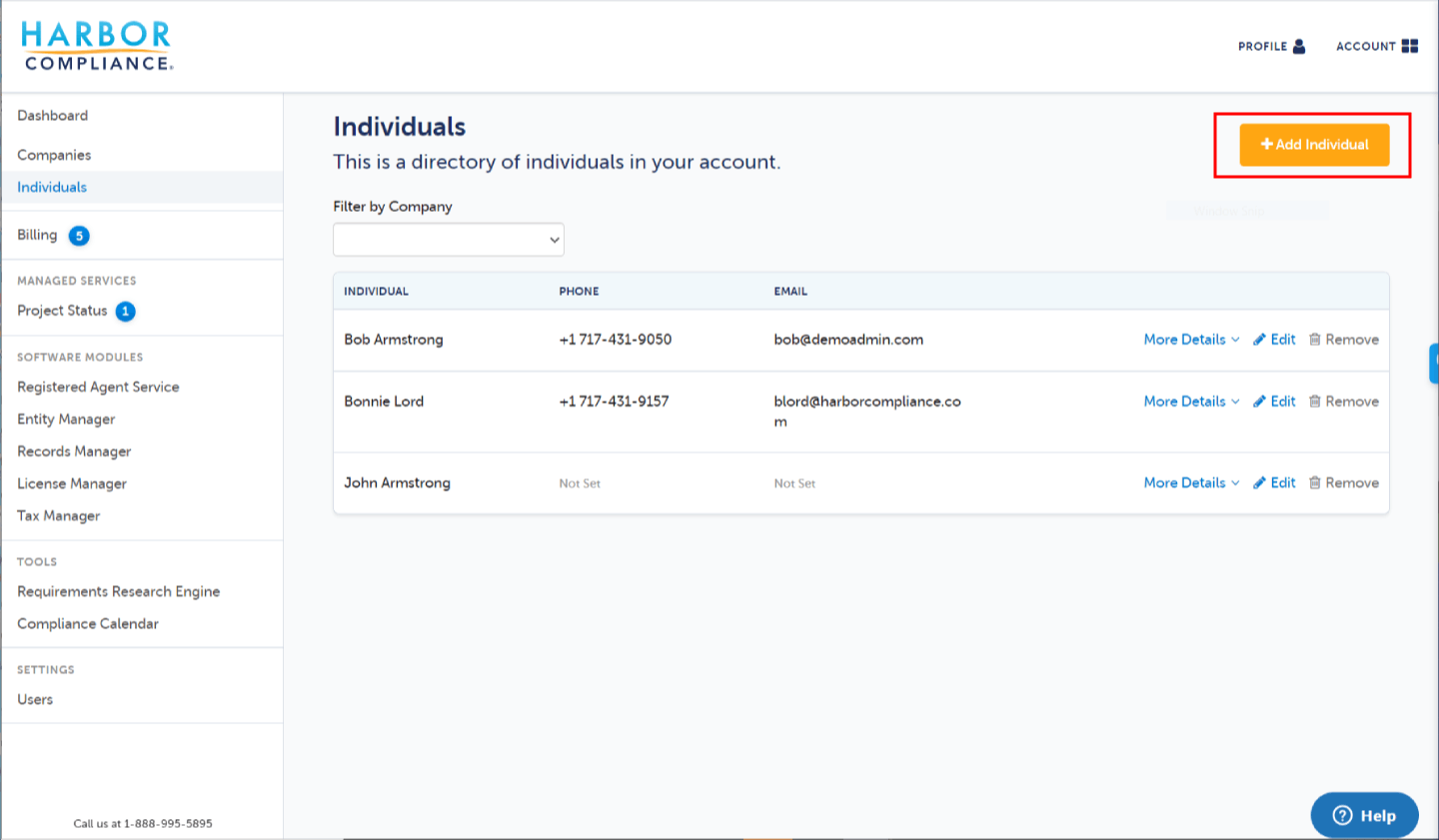Open Companies in sidebar
1439x840 pixels.
click(54, 155)
